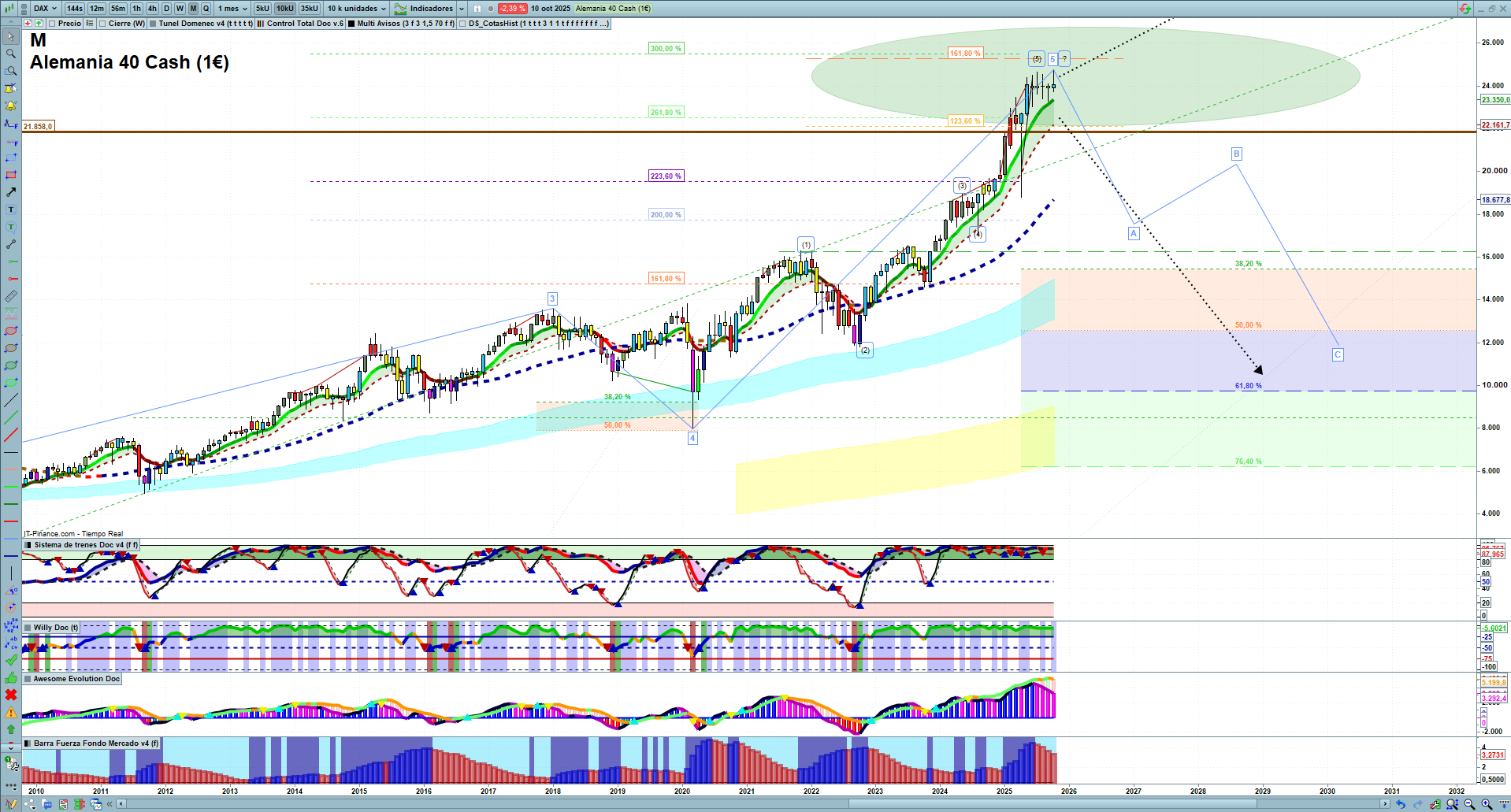Screen dimensions: 1511x812
Task: Click the green thumbs-up icon
Action: click(11, 677)
